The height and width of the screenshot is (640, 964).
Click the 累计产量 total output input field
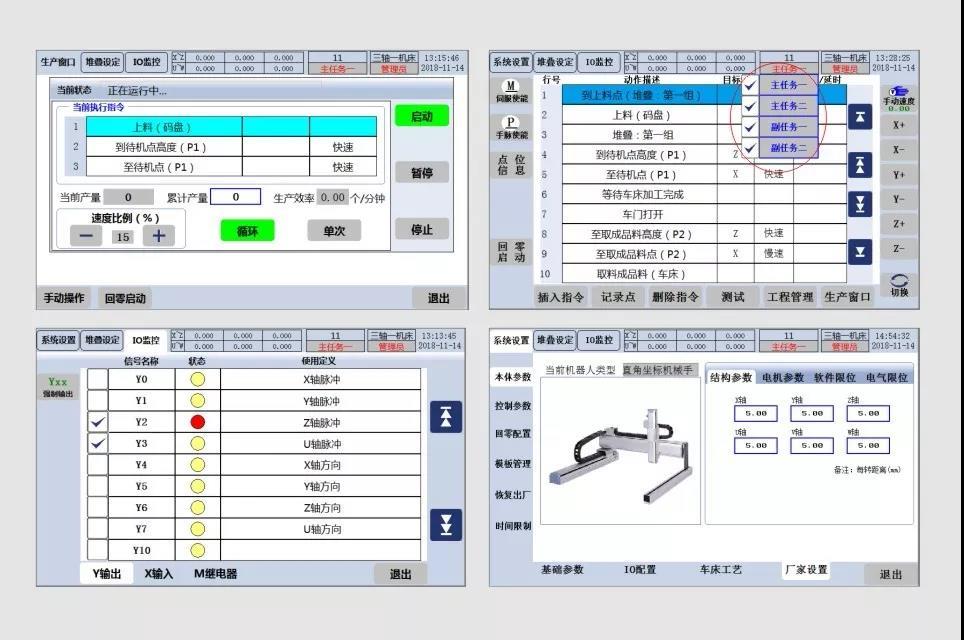click(235, 196)
